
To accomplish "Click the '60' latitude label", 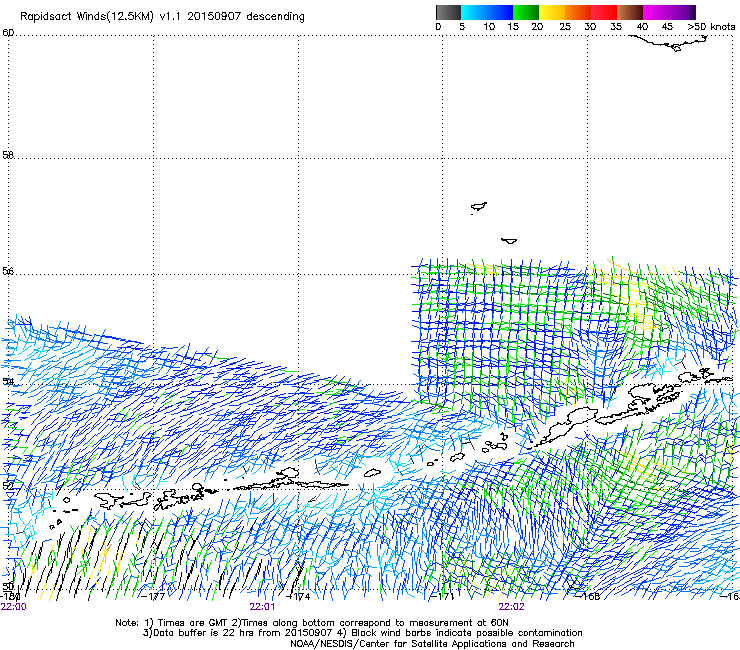I will pos(8,33).
